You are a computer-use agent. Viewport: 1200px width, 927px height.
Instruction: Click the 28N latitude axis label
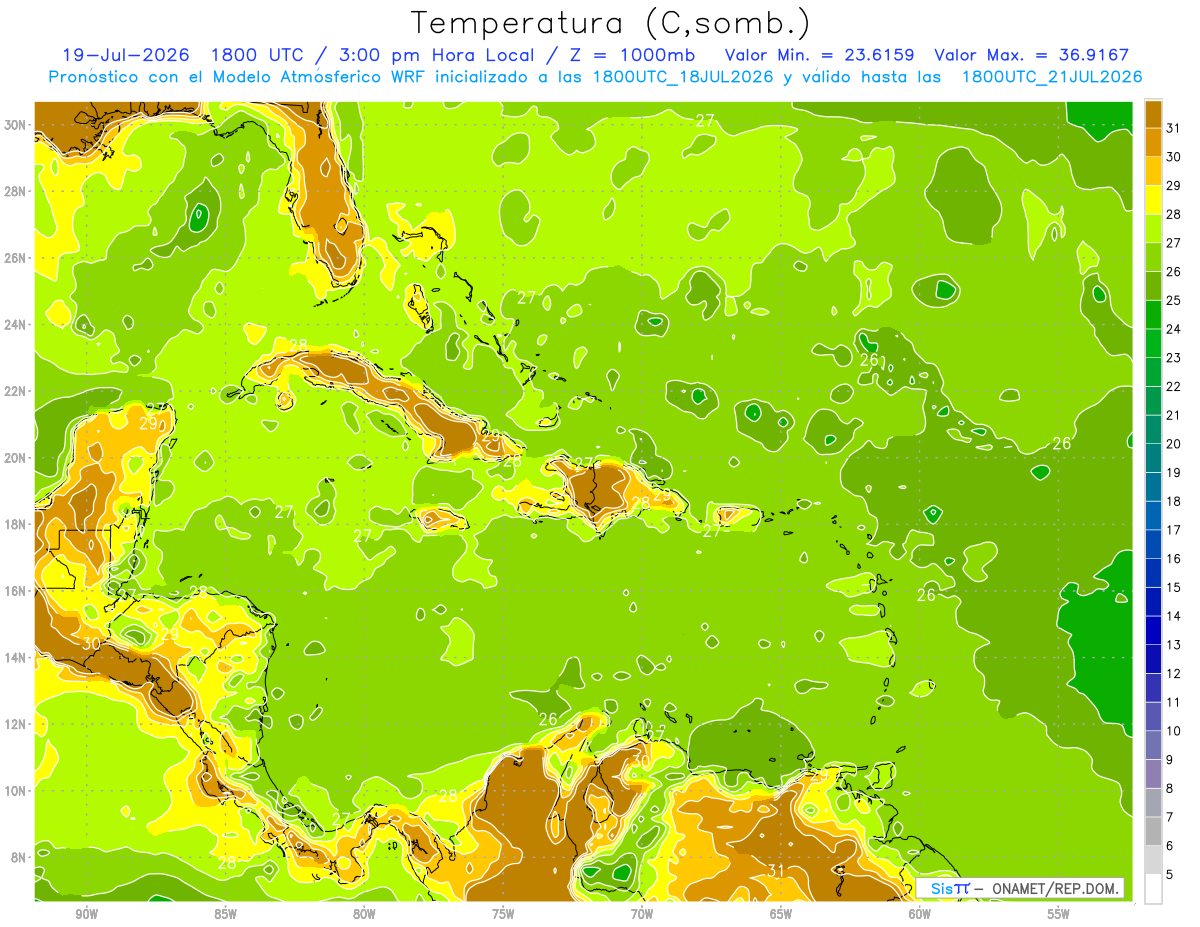click(17, 191)
